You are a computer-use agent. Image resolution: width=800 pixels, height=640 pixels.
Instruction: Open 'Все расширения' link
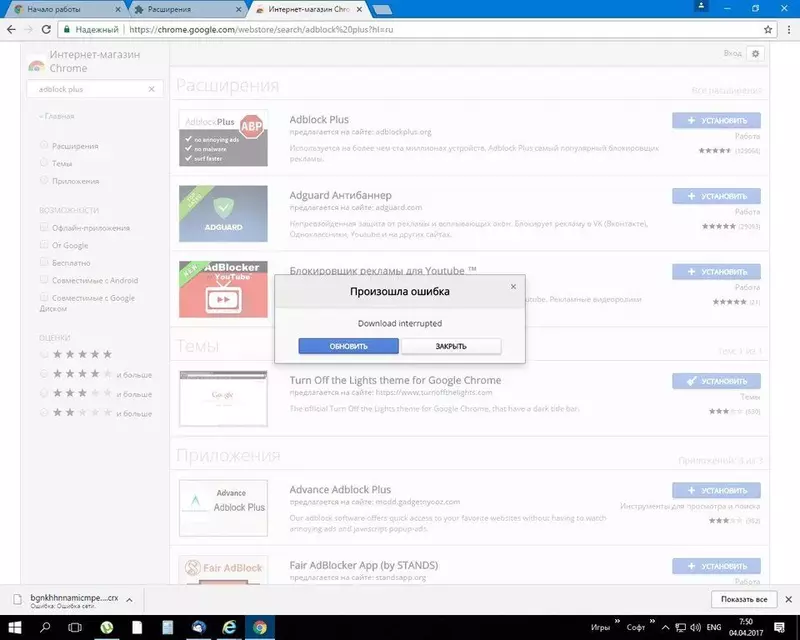pos(727,90)
